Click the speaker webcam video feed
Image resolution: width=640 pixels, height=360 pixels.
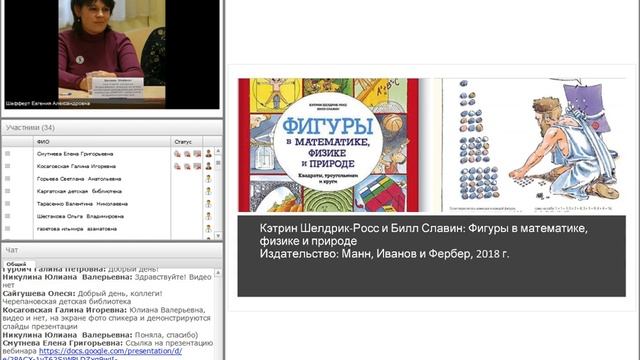[x=112, y=54]
